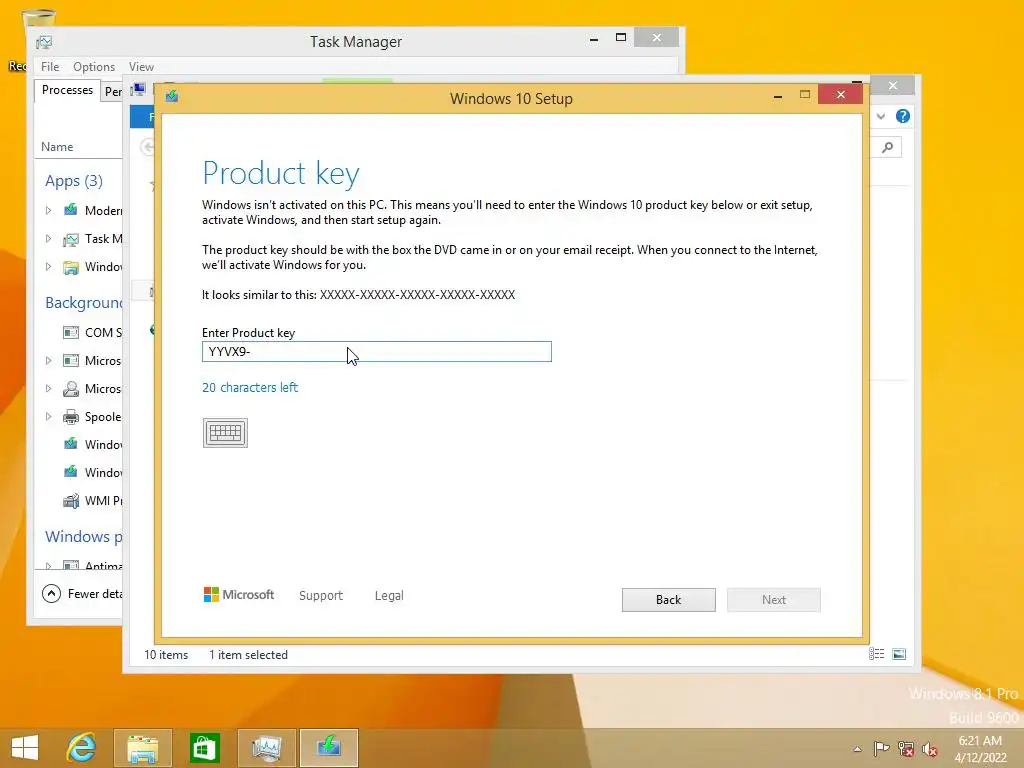Click the Name column header in Task Manager

click(x=57, y=147)
